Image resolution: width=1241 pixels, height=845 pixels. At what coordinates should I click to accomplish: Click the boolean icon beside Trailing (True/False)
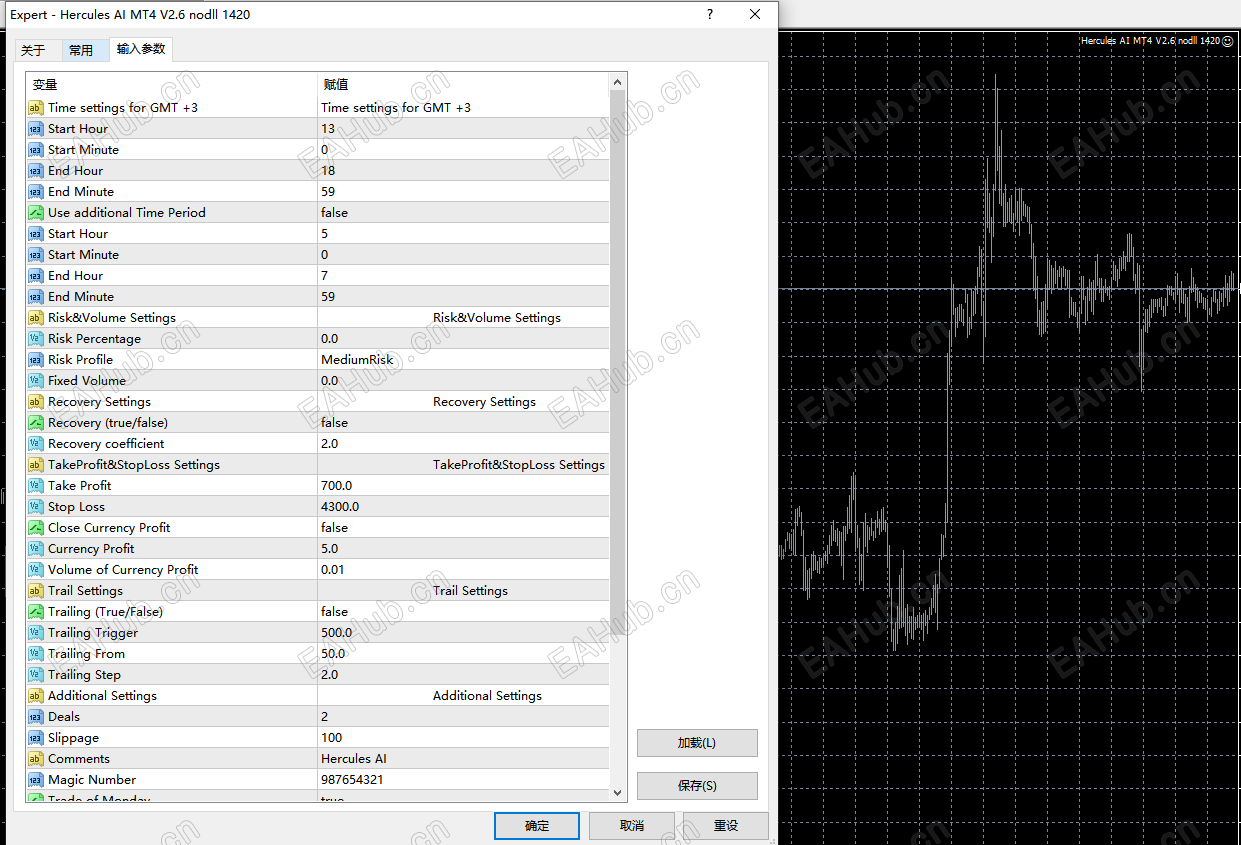pos(36,612)
